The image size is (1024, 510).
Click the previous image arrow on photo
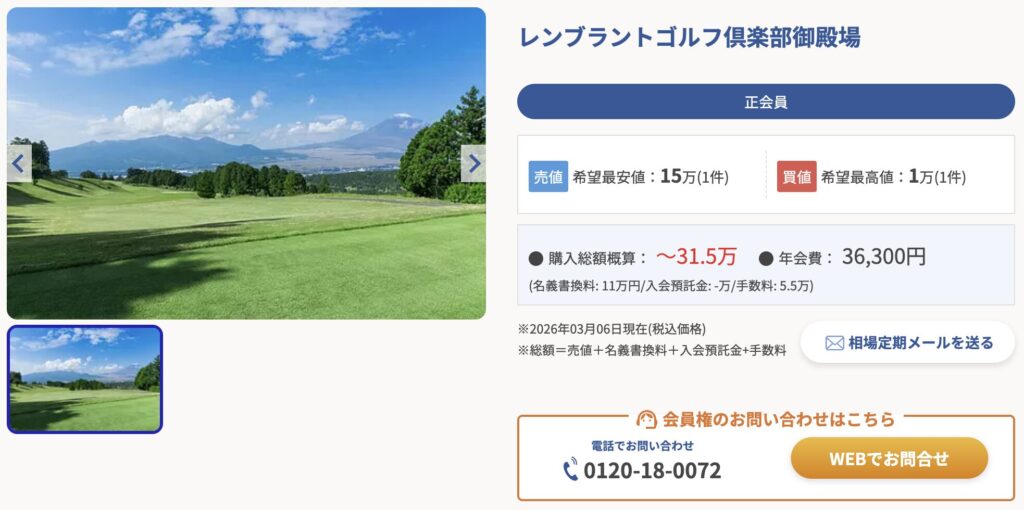pyautogui.click(x=18, y=163)
